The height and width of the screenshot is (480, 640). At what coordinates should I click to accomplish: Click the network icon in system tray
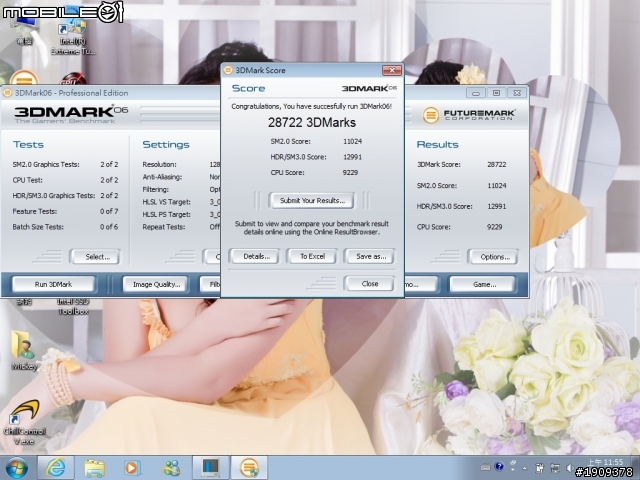[555, 468]
